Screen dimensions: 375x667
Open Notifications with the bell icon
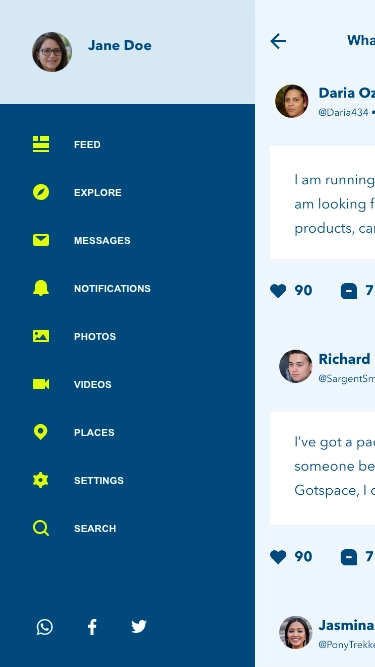coord(41,288)
